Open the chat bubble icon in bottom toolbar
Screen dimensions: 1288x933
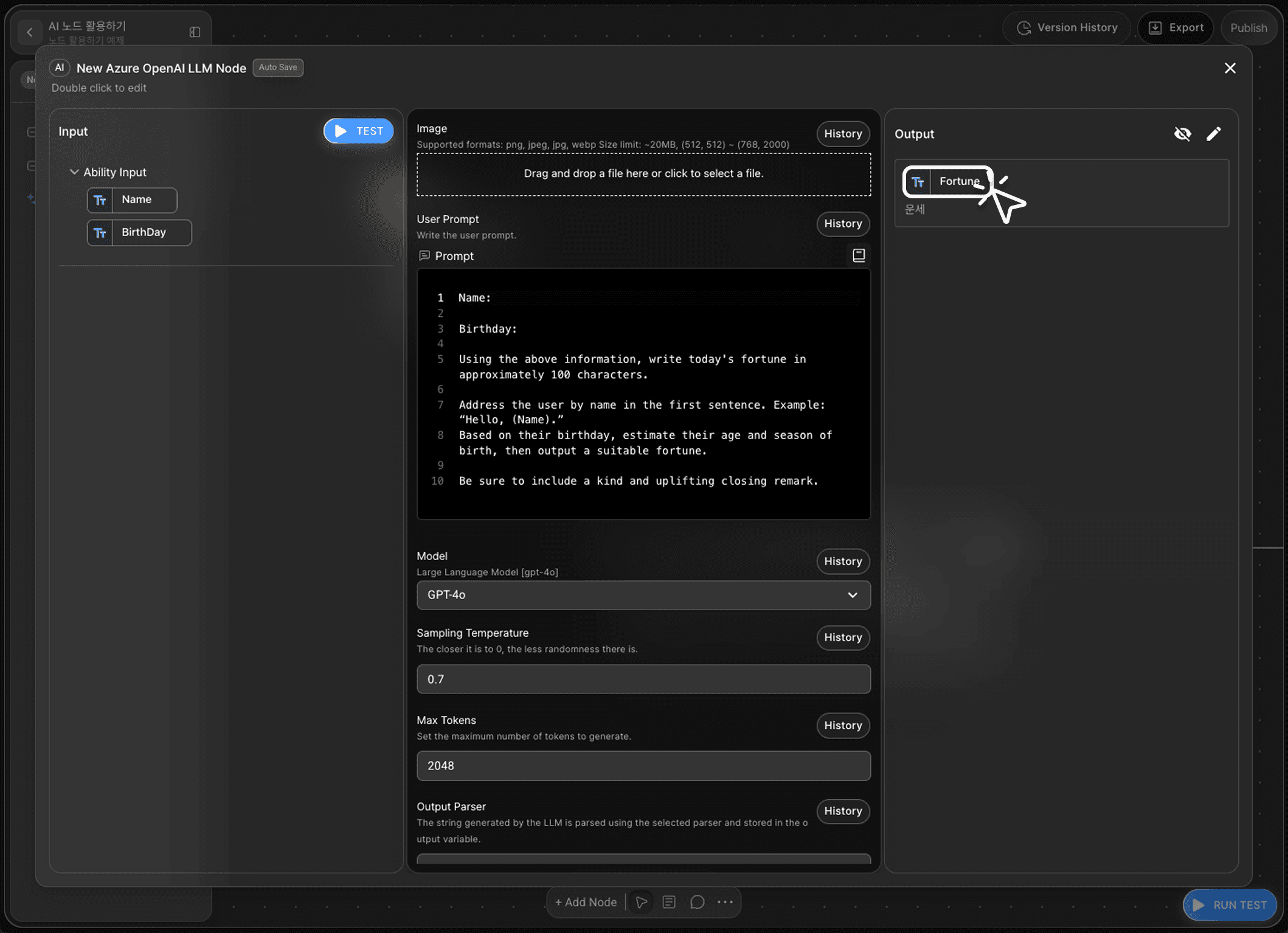[x=697, y=902]
